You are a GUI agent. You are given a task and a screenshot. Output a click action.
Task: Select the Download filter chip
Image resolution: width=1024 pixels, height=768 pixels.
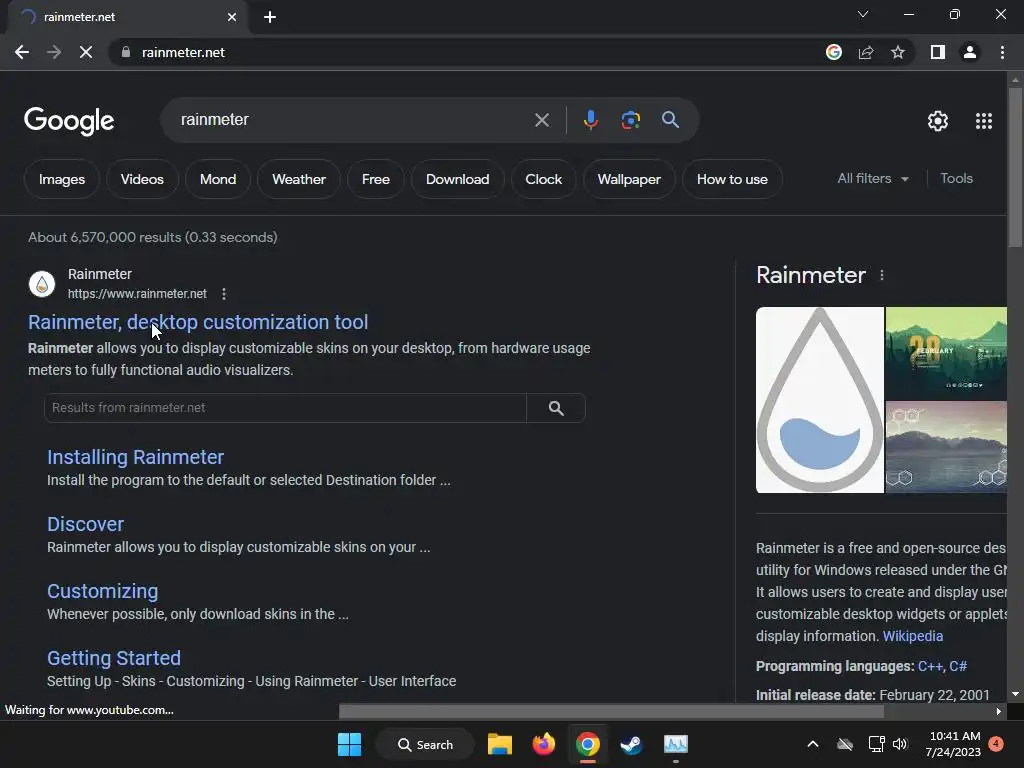[457, 179]
